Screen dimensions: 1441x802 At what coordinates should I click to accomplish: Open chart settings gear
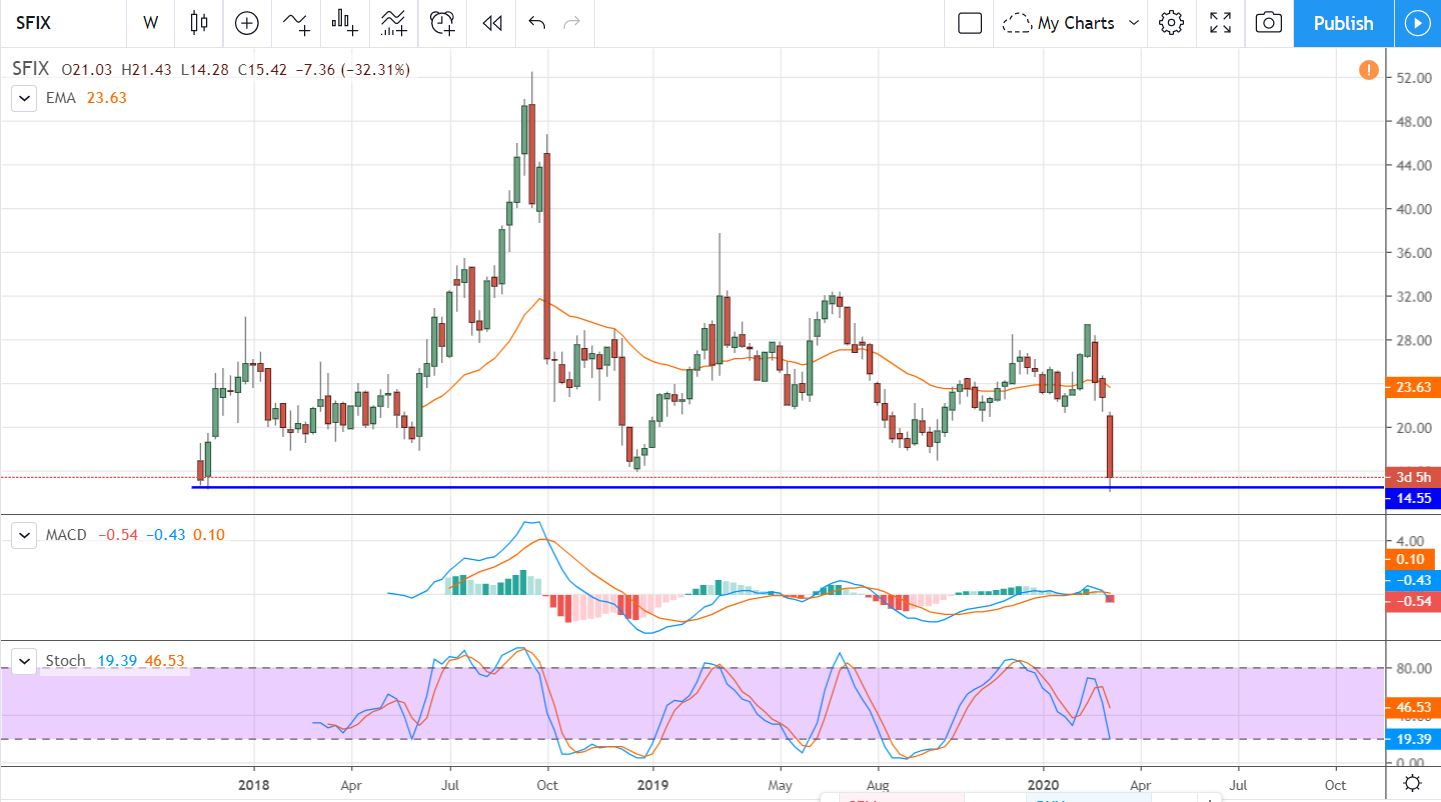1172,23
